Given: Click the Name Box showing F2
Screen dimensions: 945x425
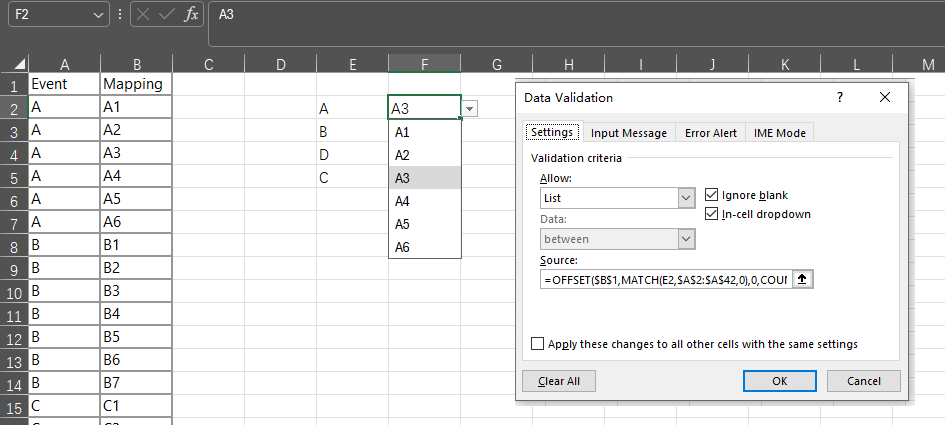Looking at the screenshot, I should click(51, 14).
